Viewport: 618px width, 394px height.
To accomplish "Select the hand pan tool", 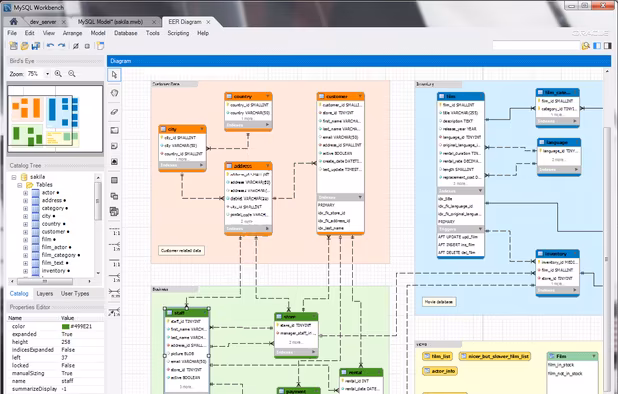I will [114, 93].
